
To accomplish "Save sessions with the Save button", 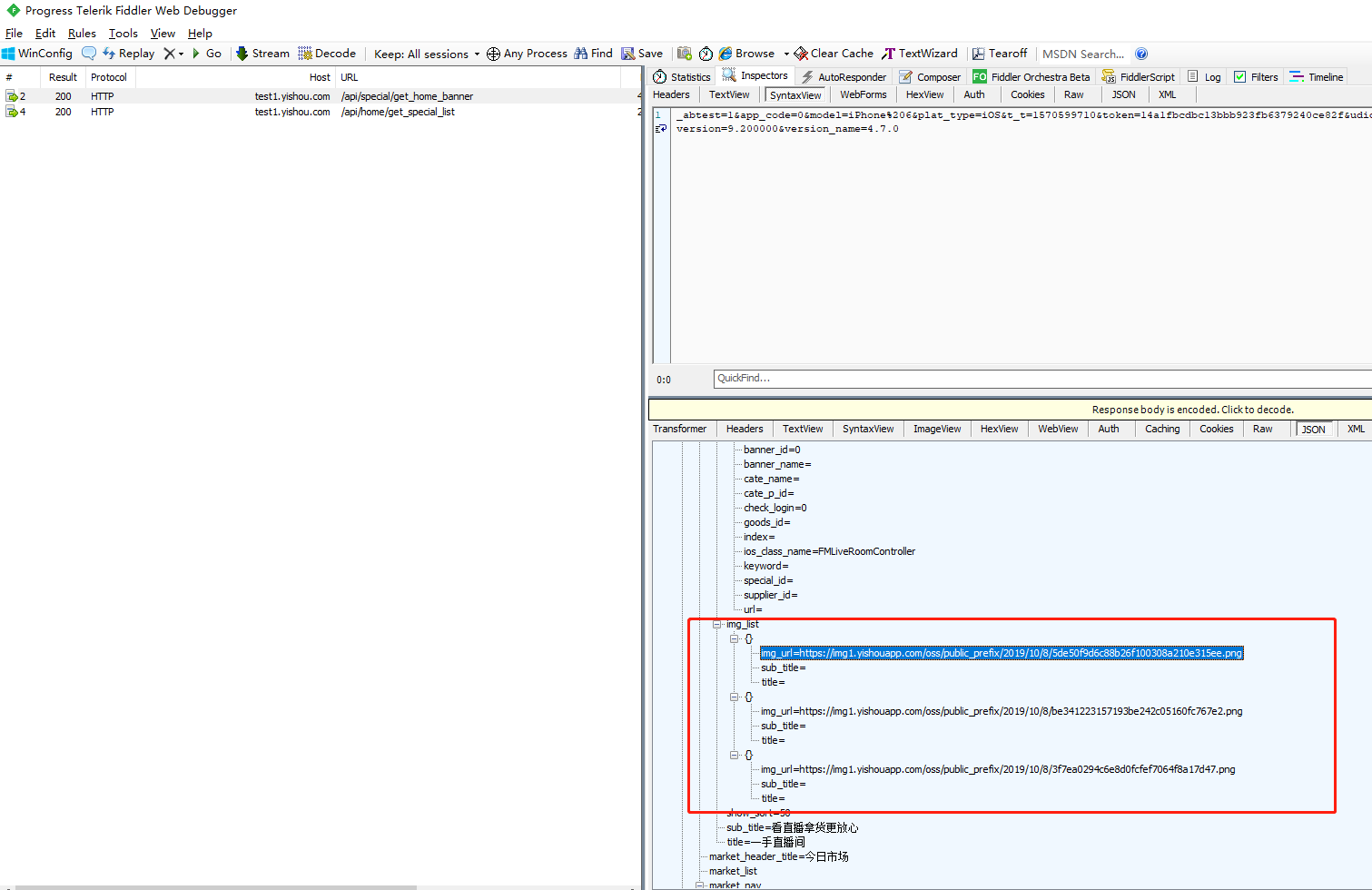I will 642,54.
